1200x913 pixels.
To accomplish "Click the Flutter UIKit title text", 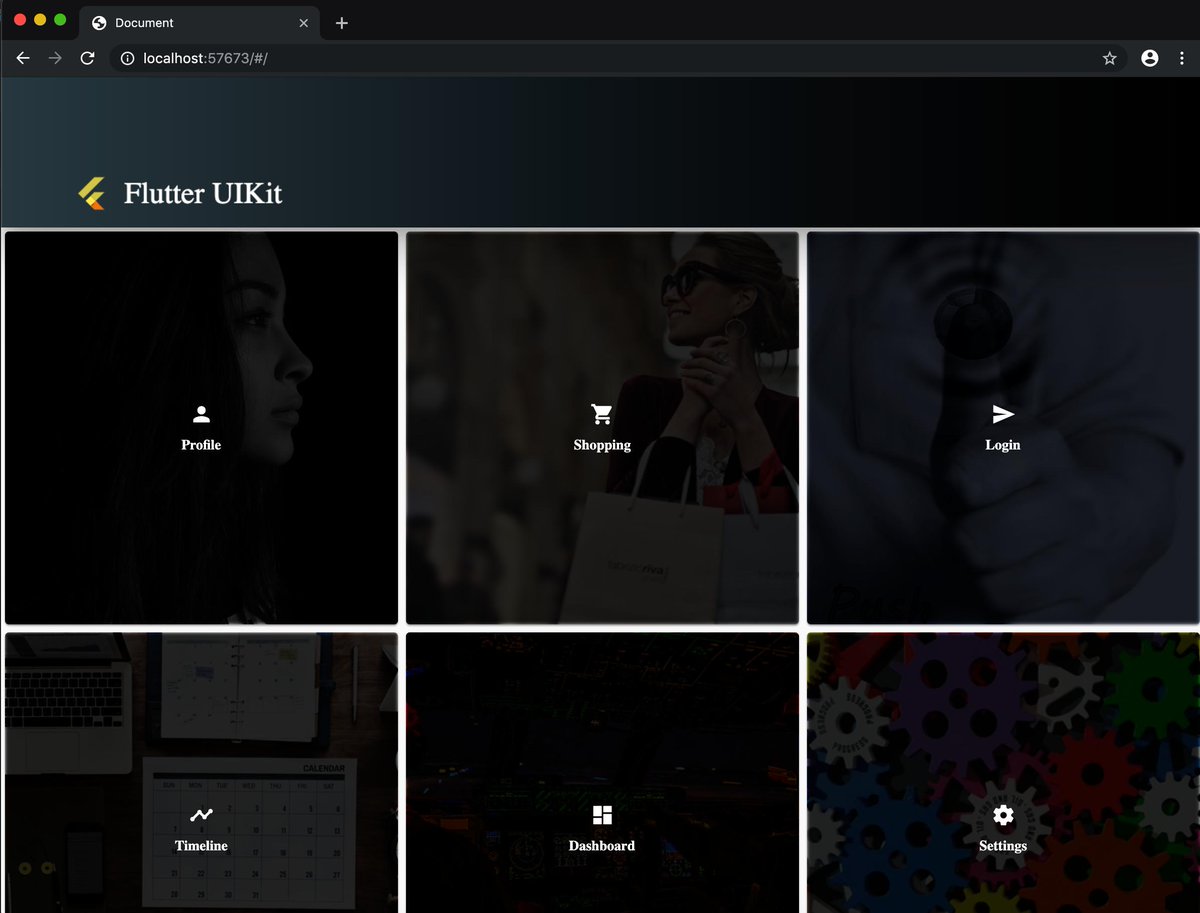I will pos(203,193).
